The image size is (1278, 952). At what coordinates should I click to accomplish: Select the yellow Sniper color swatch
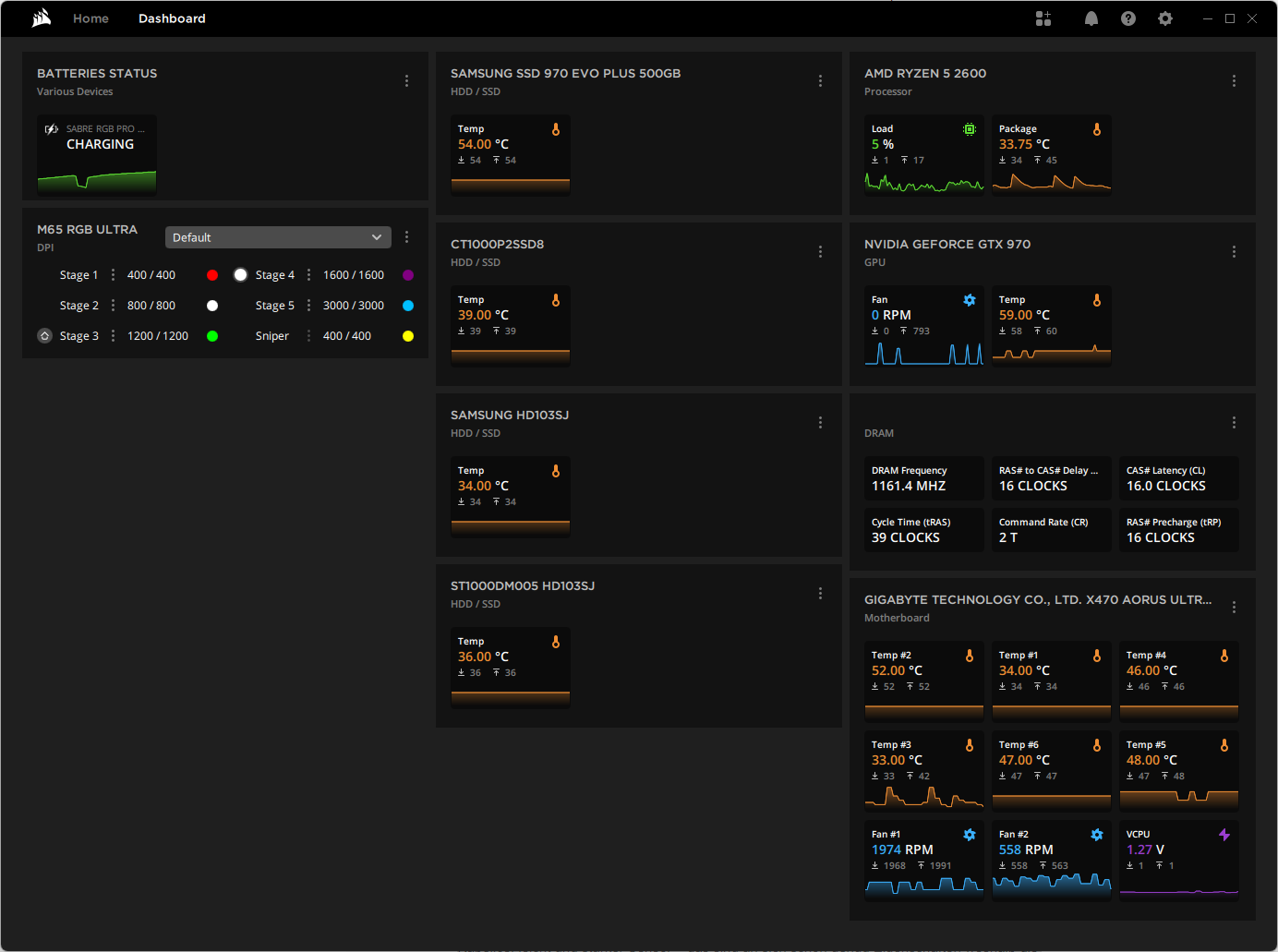408,336
